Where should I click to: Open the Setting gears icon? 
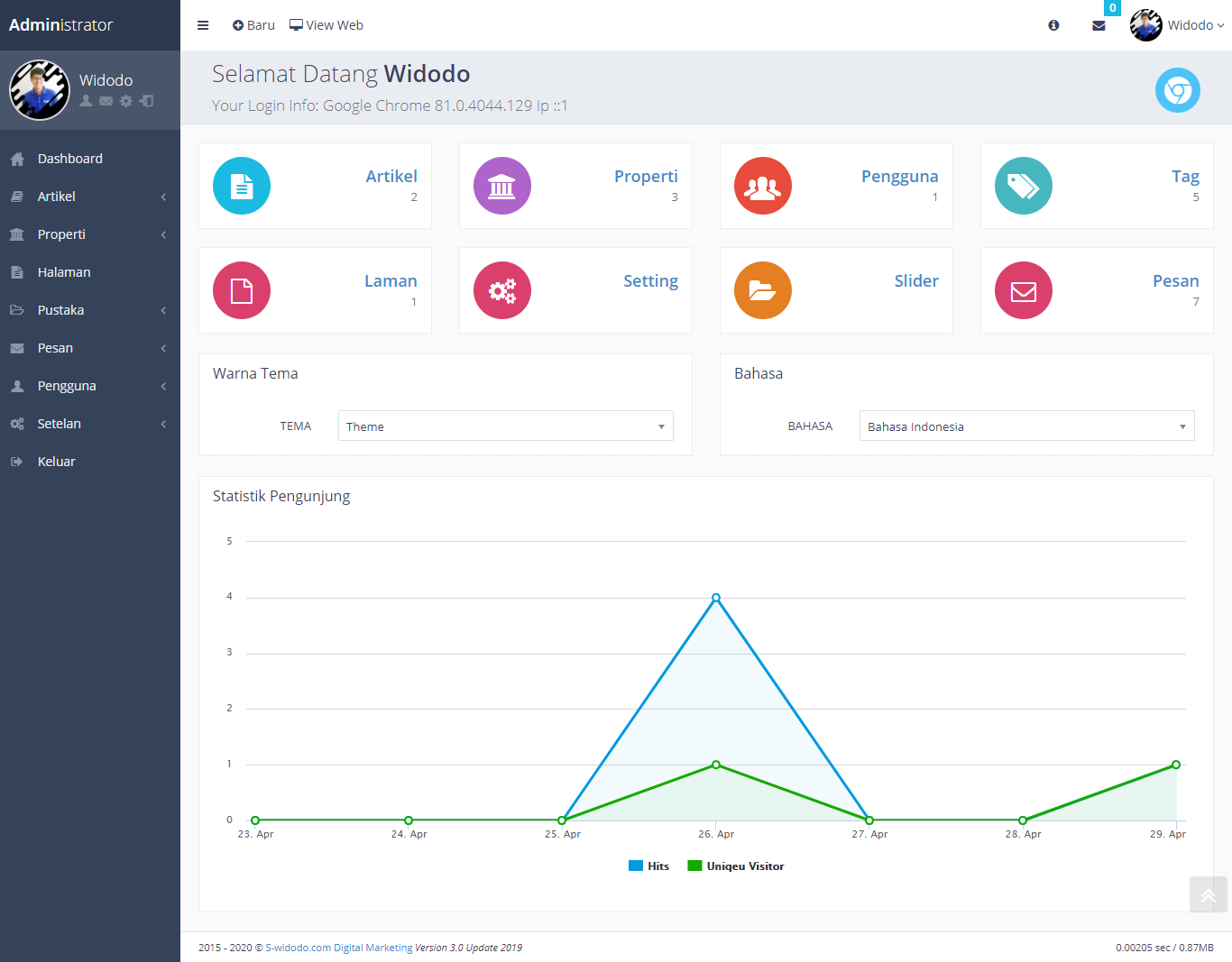click(x=502, y=290)
